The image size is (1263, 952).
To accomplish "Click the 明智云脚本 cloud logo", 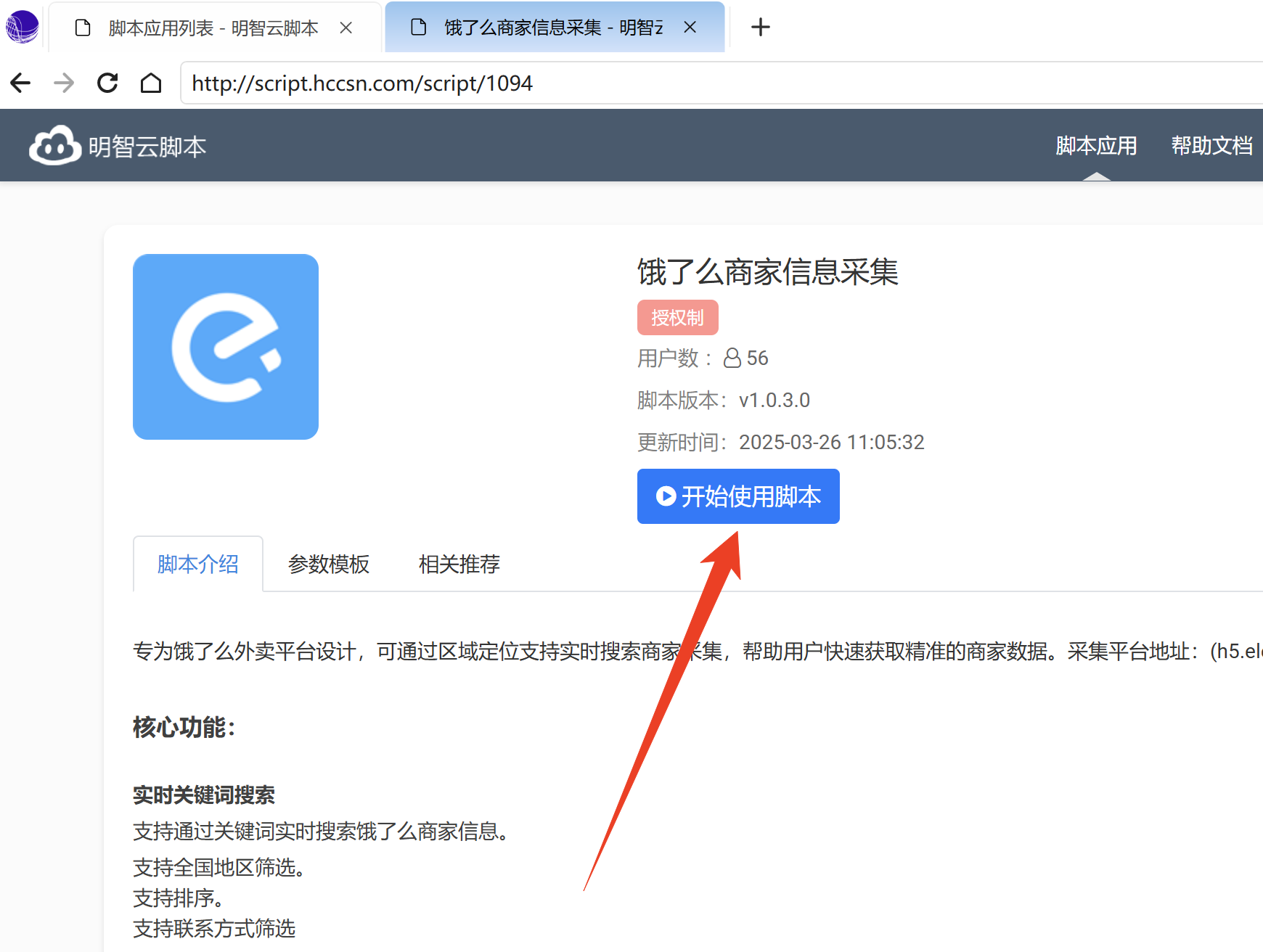I will point(55,146).
